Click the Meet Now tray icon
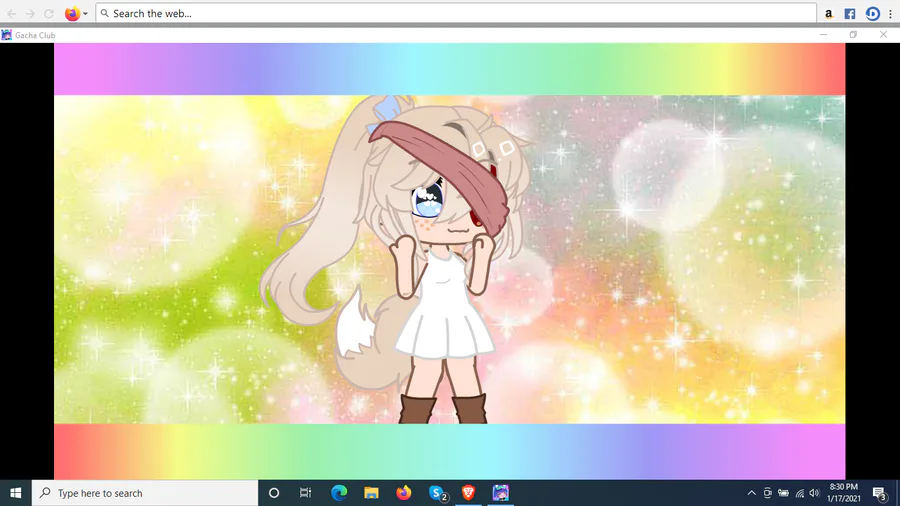The height and width of the screenshot is (506, 900). (767, 493)
